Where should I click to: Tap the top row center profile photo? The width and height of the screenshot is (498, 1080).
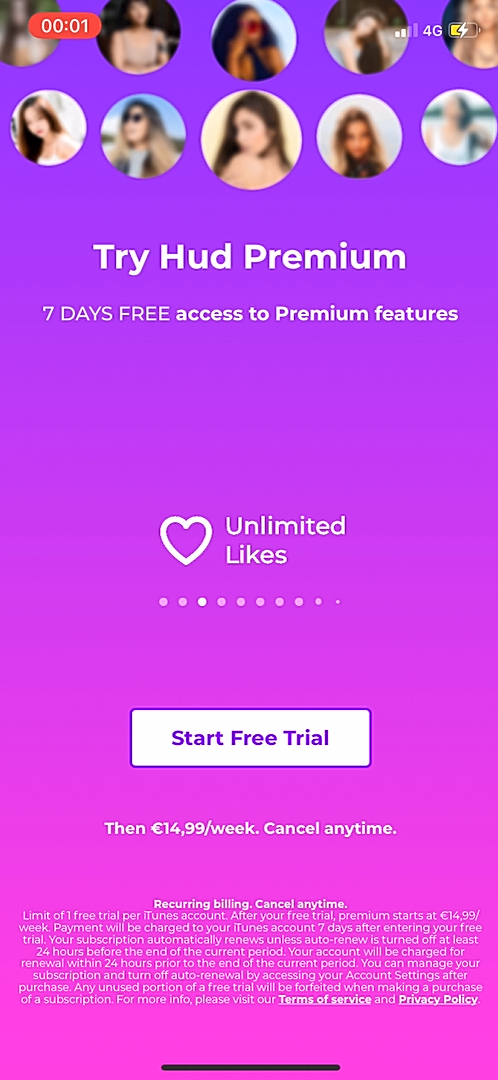tap(254, 39)
